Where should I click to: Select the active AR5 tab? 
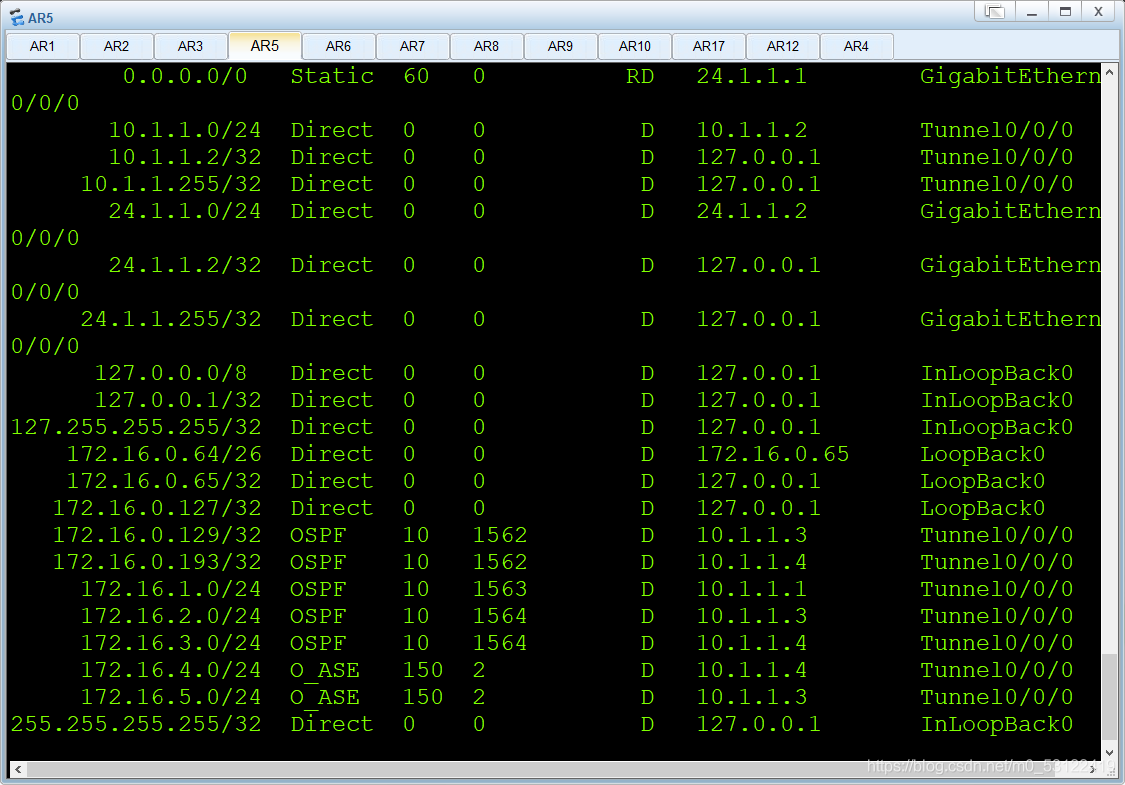click(264, 45)
